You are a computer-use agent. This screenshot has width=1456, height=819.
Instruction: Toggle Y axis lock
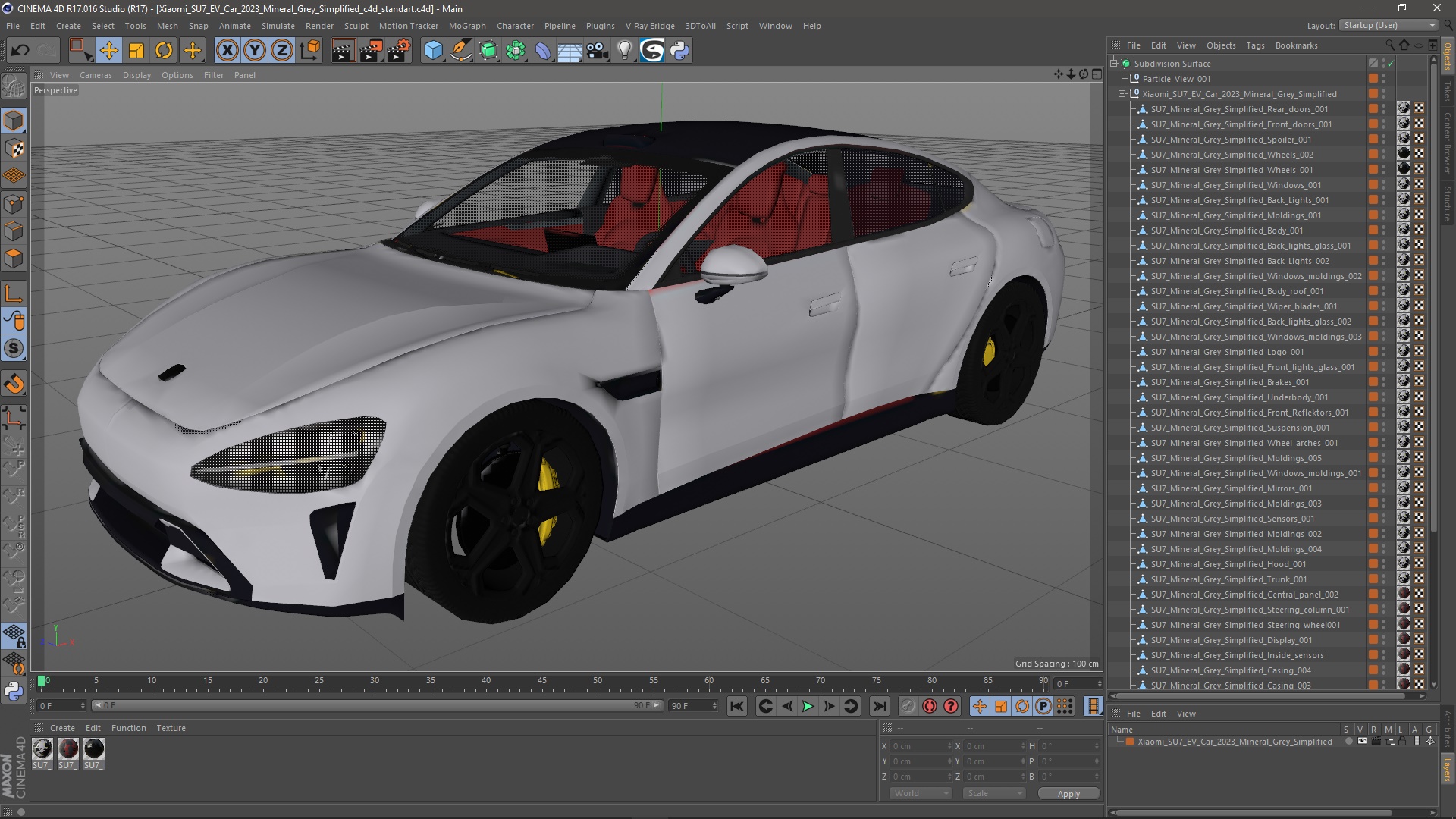pos(255,51)
